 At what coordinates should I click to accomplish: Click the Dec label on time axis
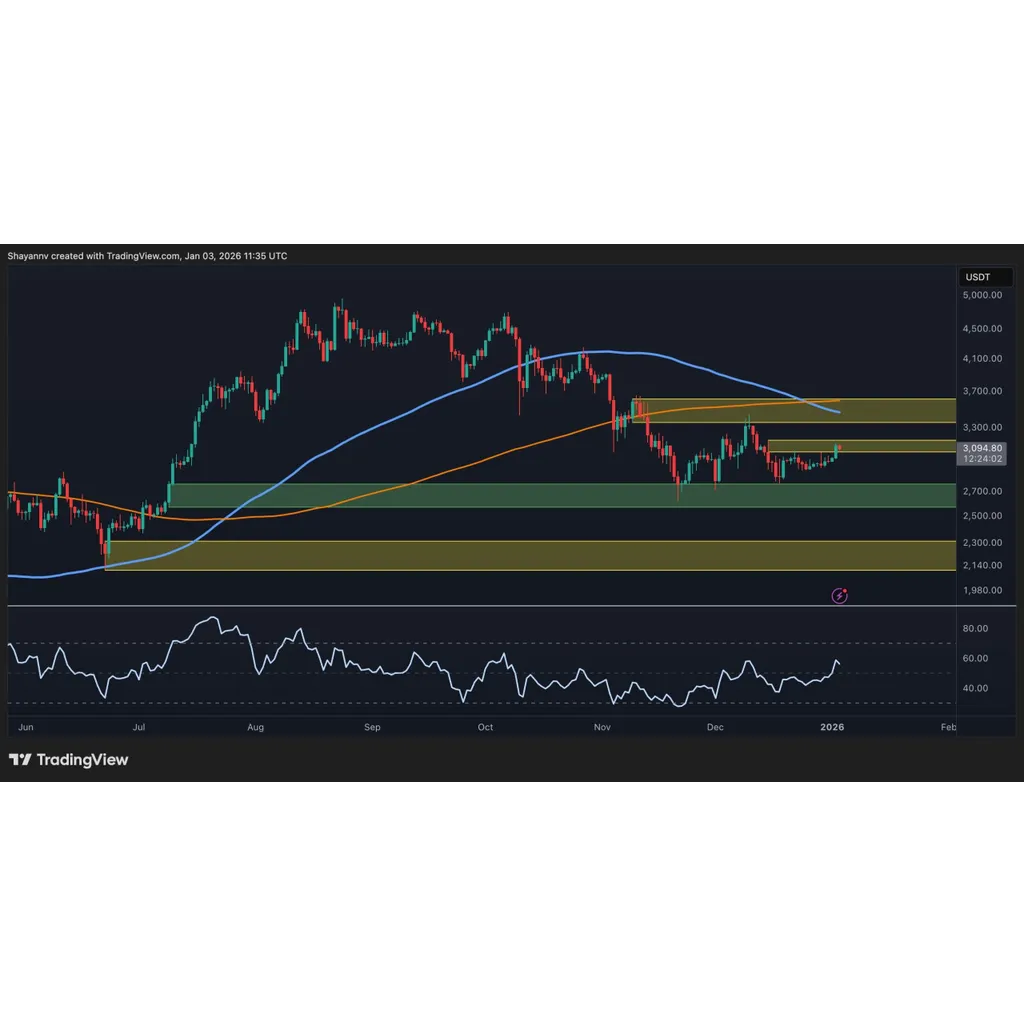(715, 727)
